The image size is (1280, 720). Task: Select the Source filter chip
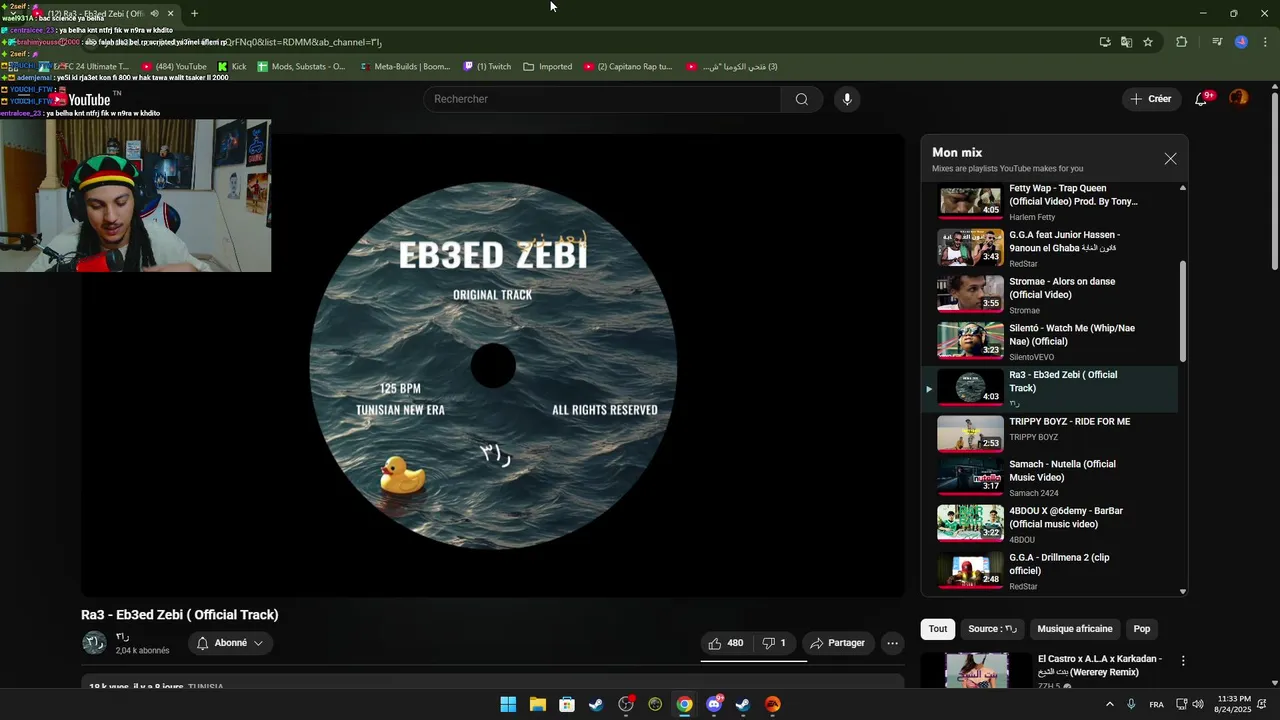tap(992, 629)
